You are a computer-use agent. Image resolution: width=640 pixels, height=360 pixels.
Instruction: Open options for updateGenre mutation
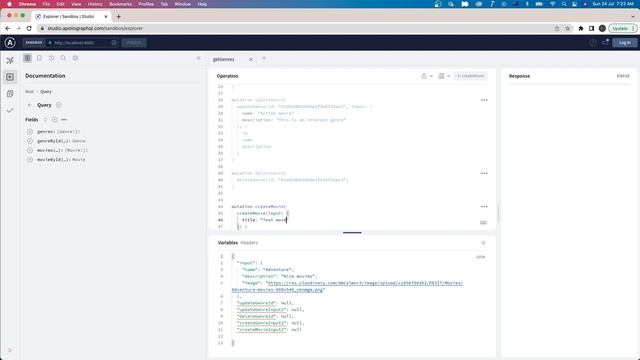click(484, 100)
